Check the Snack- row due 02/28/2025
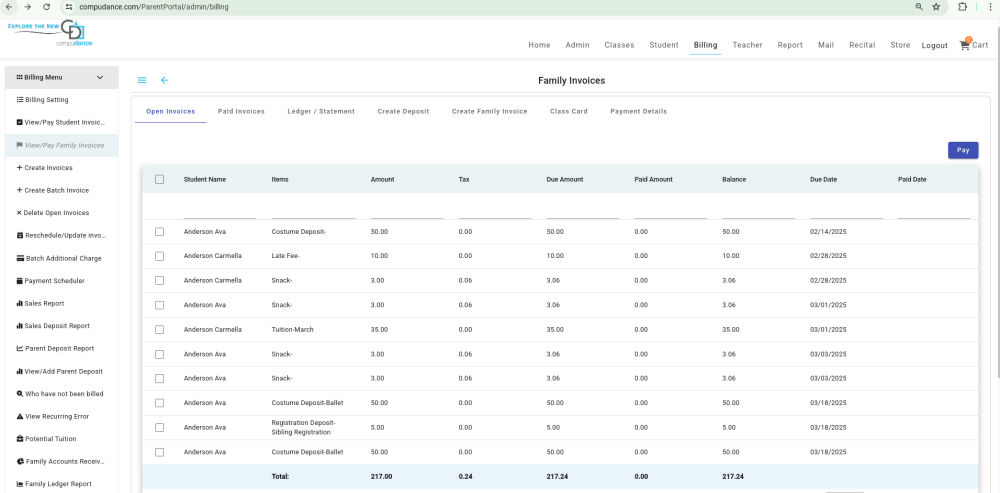Image resolution: width=1000 pixels, height=493 pixels. pyautogui.click(x=159, y=281)
